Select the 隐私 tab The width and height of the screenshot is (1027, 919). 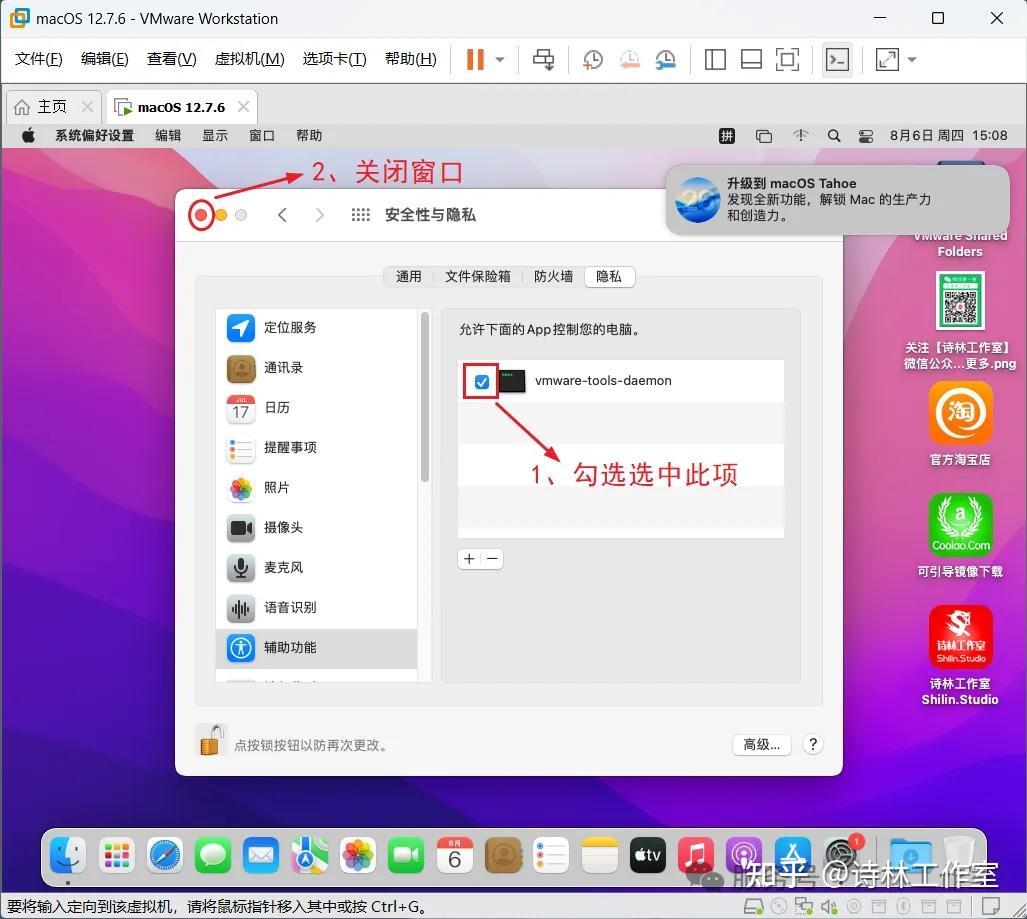click(609, 276)
